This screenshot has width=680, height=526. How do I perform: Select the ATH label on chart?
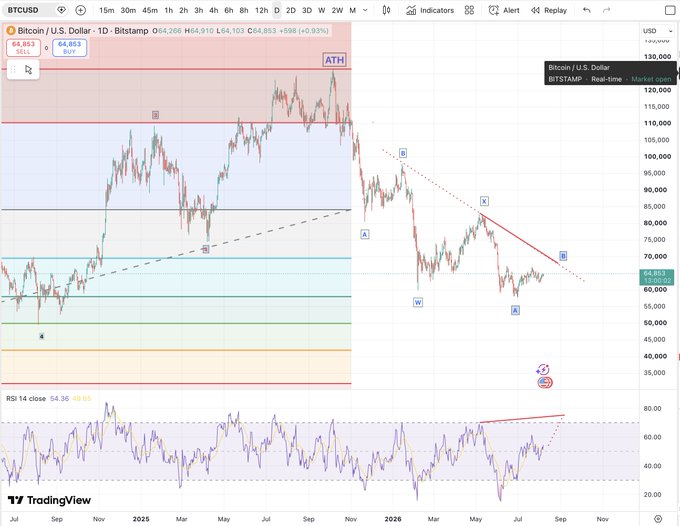[334, 60]
